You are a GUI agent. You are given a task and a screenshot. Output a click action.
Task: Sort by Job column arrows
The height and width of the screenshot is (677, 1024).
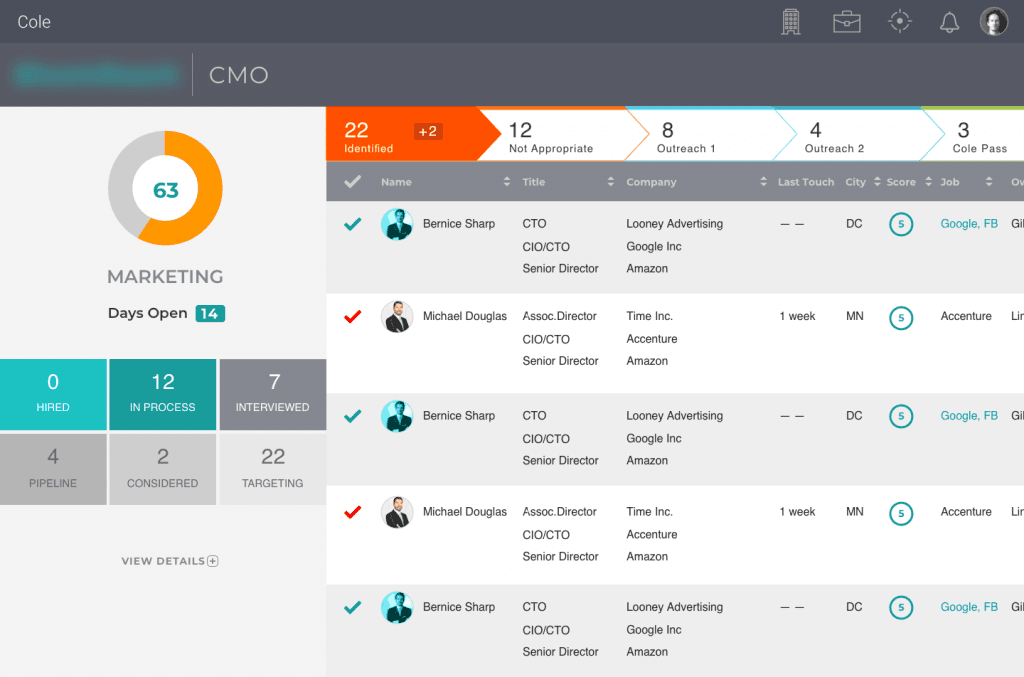[989, 181]
